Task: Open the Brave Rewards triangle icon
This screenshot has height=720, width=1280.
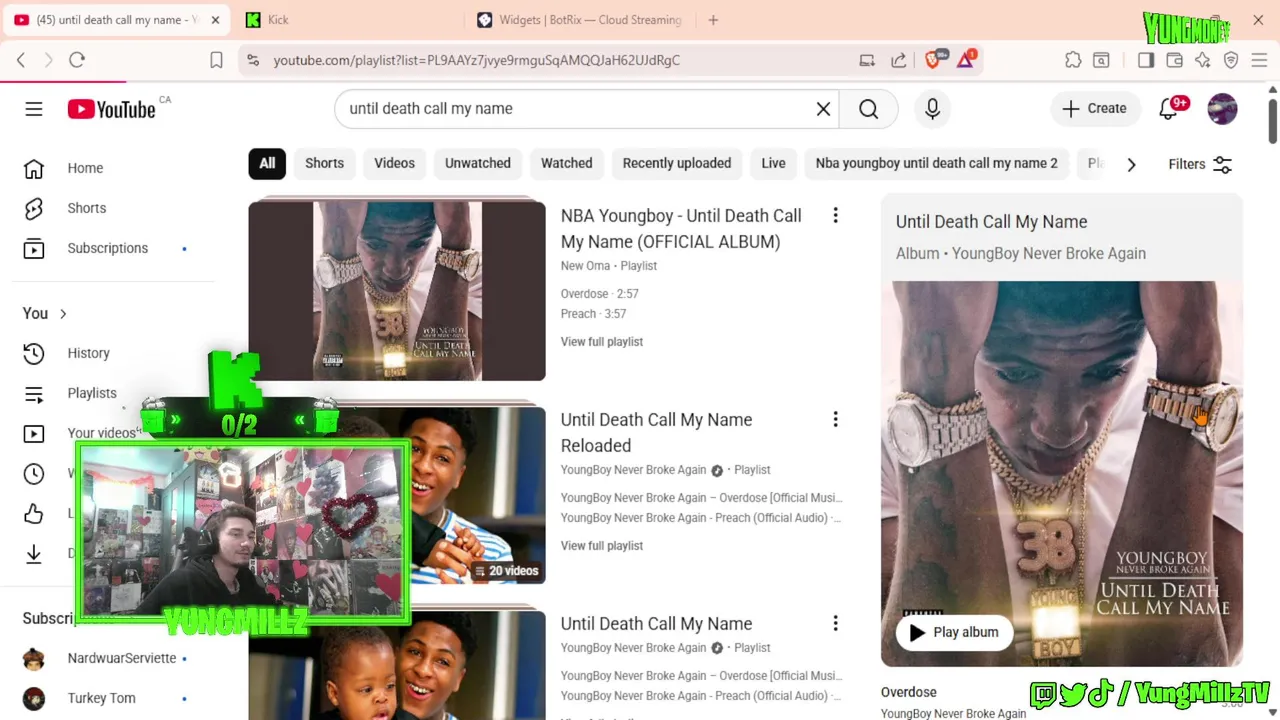Action: (x=966, y=60)
